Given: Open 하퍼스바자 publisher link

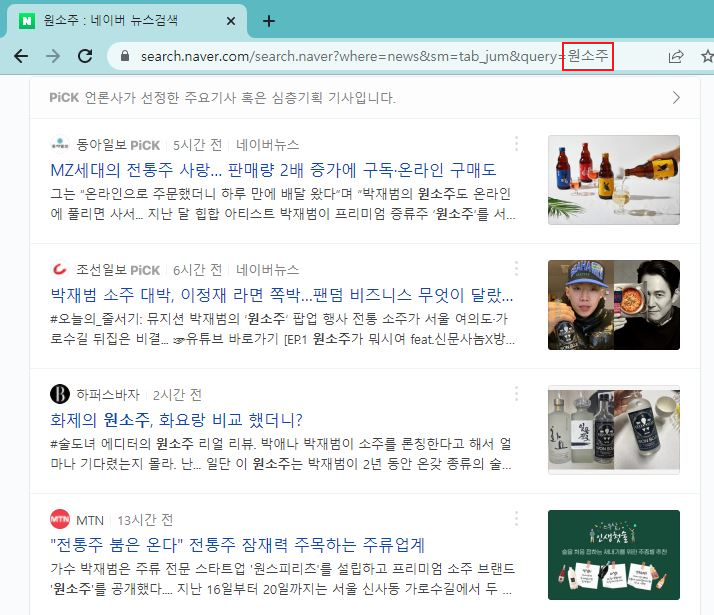Looking at the screenshot, I should click(108, 395).
